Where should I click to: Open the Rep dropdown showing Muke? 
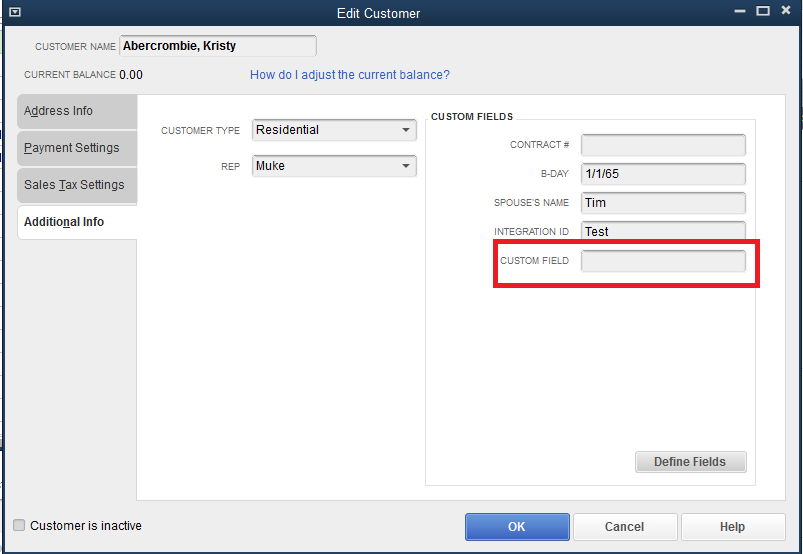(x=334, y=166)
